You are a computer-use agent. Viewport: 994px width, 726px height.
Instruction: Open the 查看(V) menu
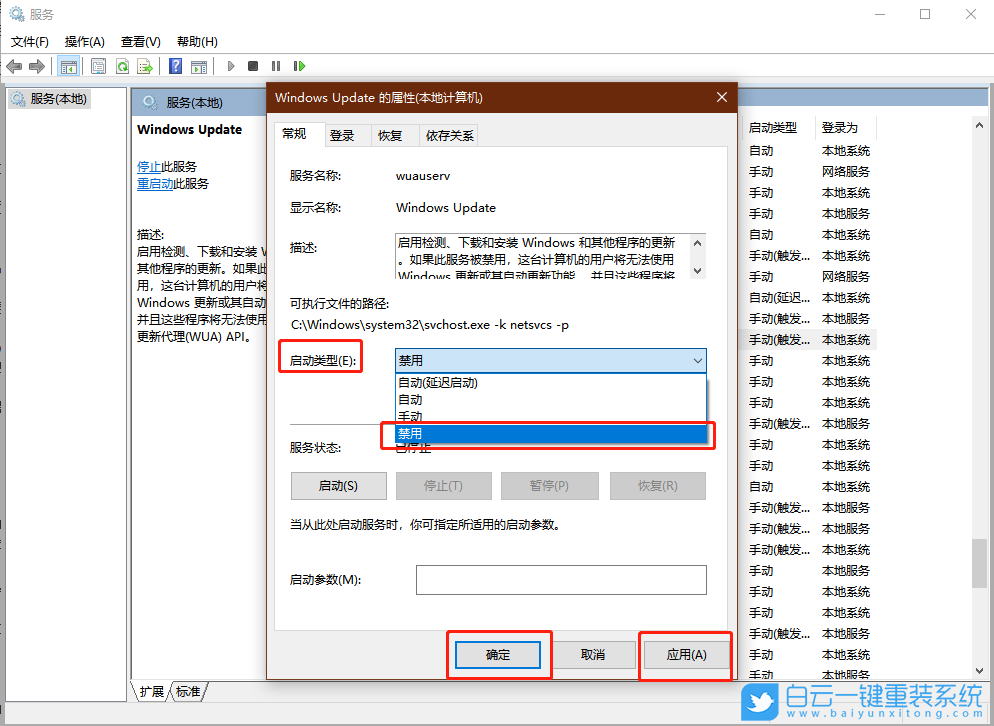[x=140, y=41]
